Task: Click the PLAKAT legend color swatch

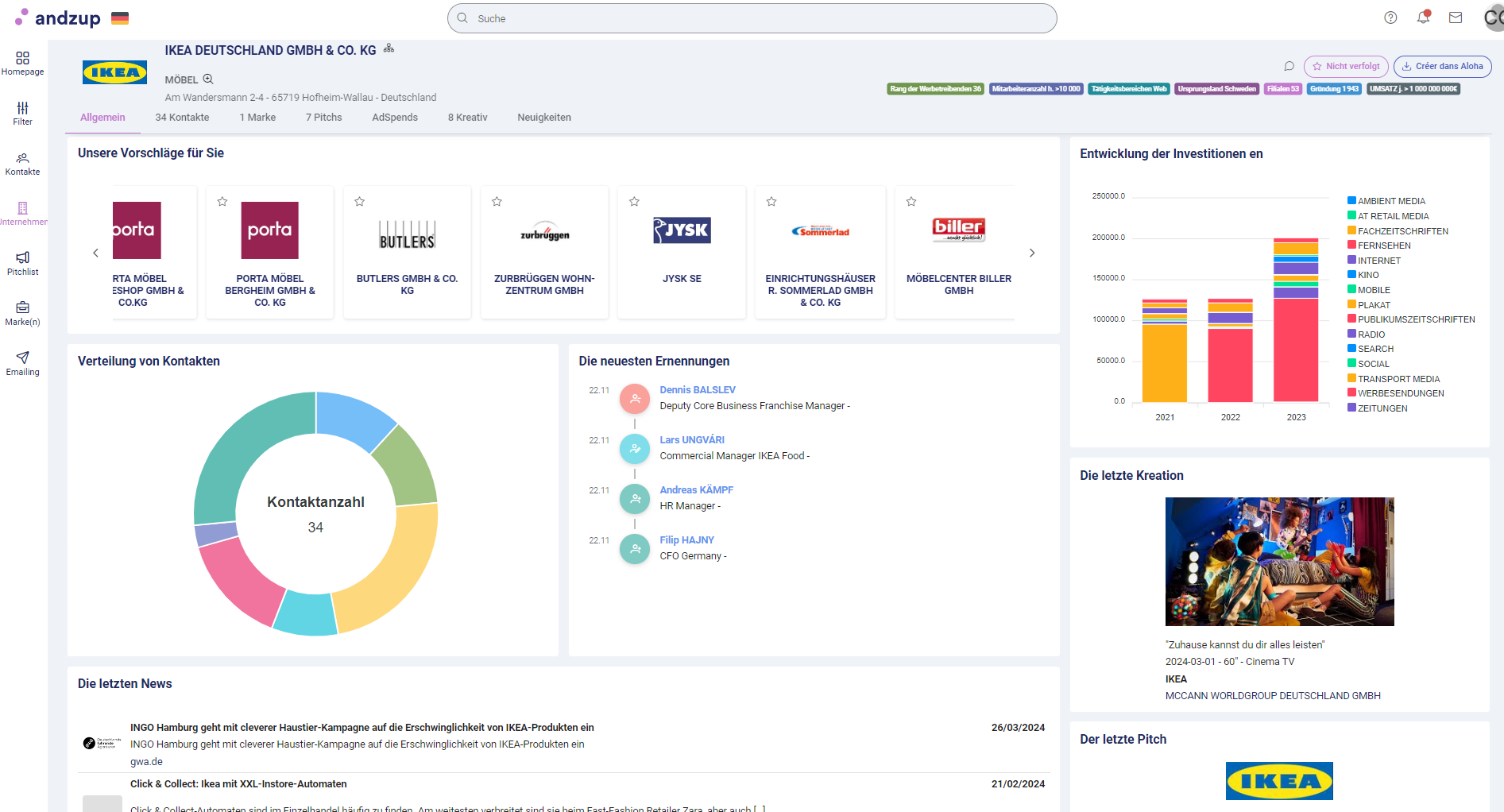Action: coord(1351,304)
